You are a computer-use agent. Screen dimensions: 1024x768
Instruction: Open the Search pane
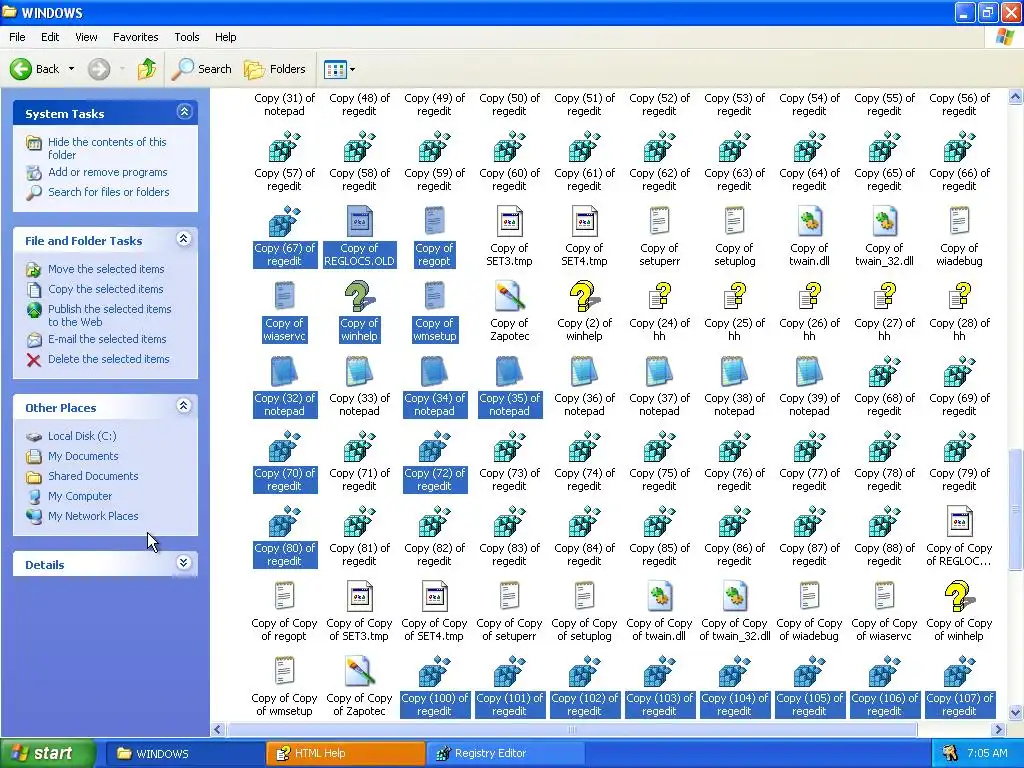201,69
